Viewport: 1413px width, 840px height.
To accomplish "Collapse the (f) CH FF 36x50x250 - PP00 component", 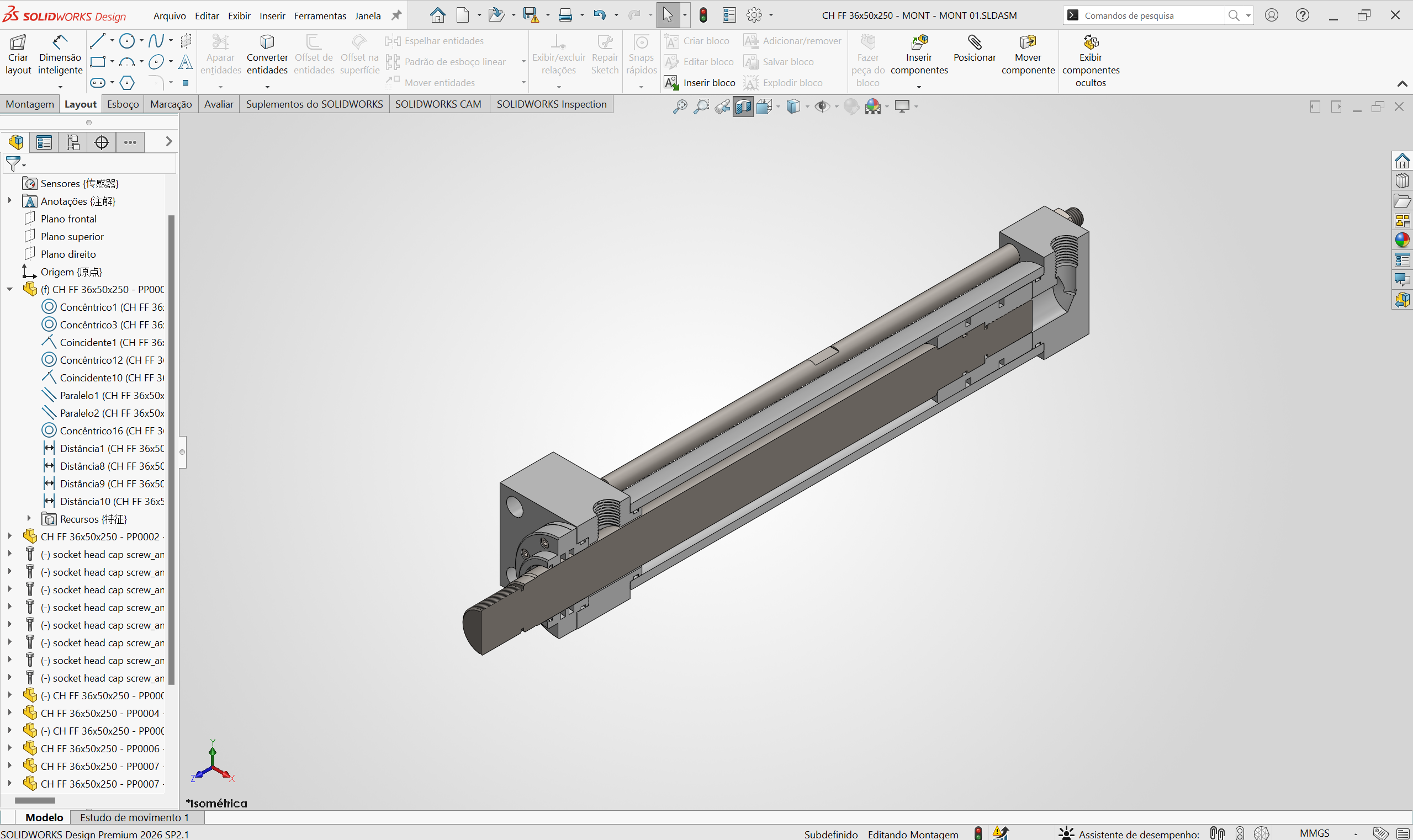I will (x=9, y=289).
